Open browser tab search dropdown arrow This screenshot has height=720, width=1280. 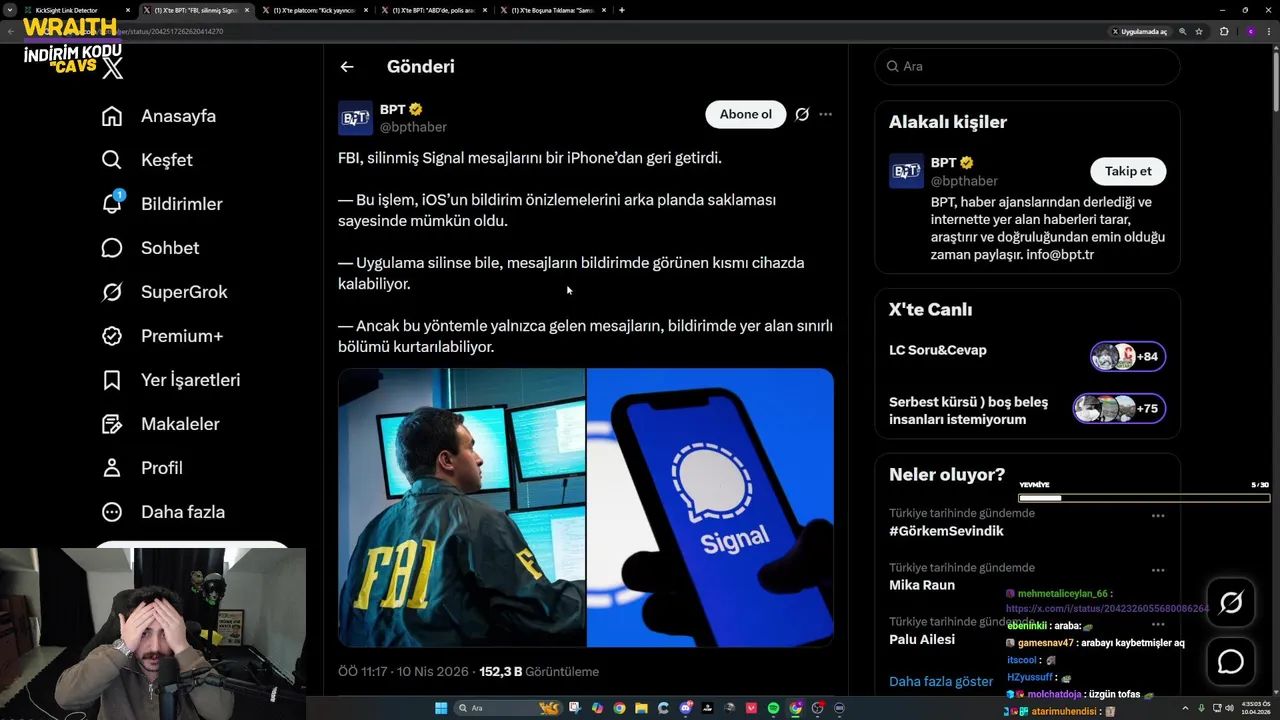[x=9, y=10]
